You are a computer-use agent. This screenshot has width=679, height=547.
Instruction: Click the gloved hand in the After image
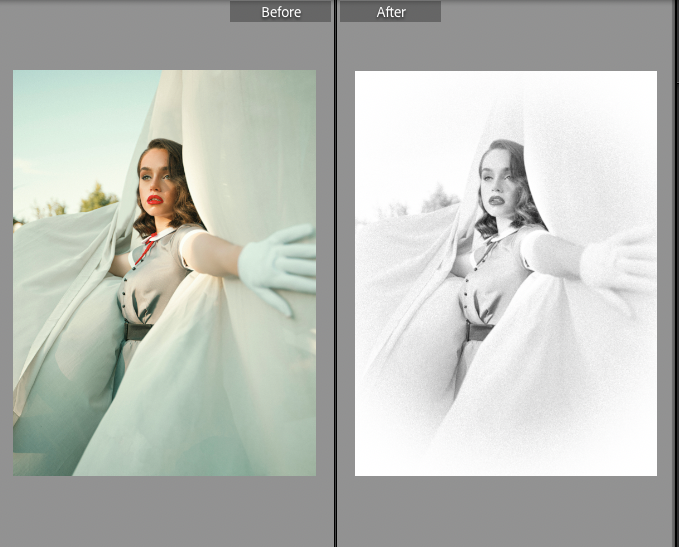622,259
